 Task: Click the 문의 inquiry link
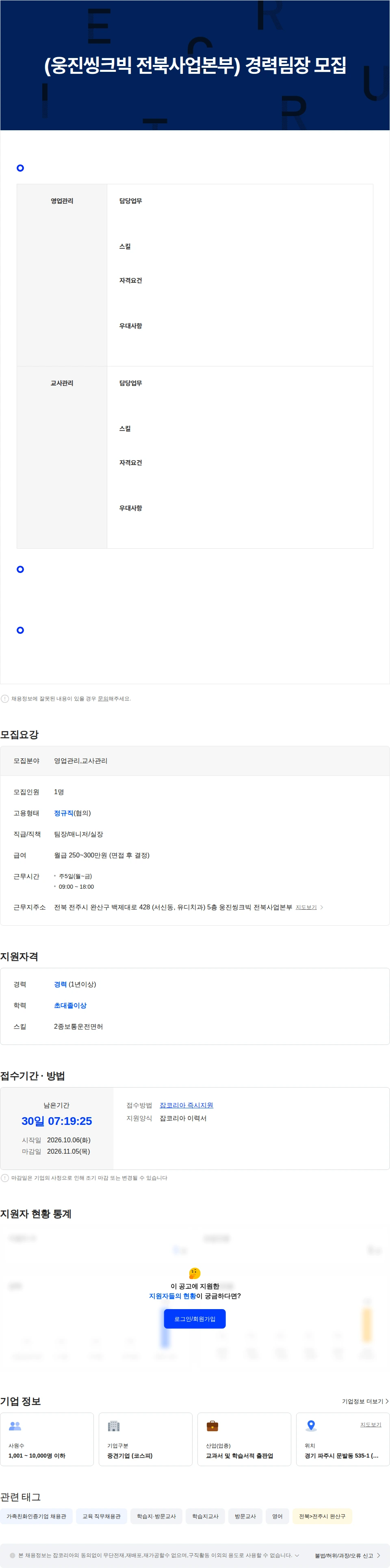[x=103, y=699]
